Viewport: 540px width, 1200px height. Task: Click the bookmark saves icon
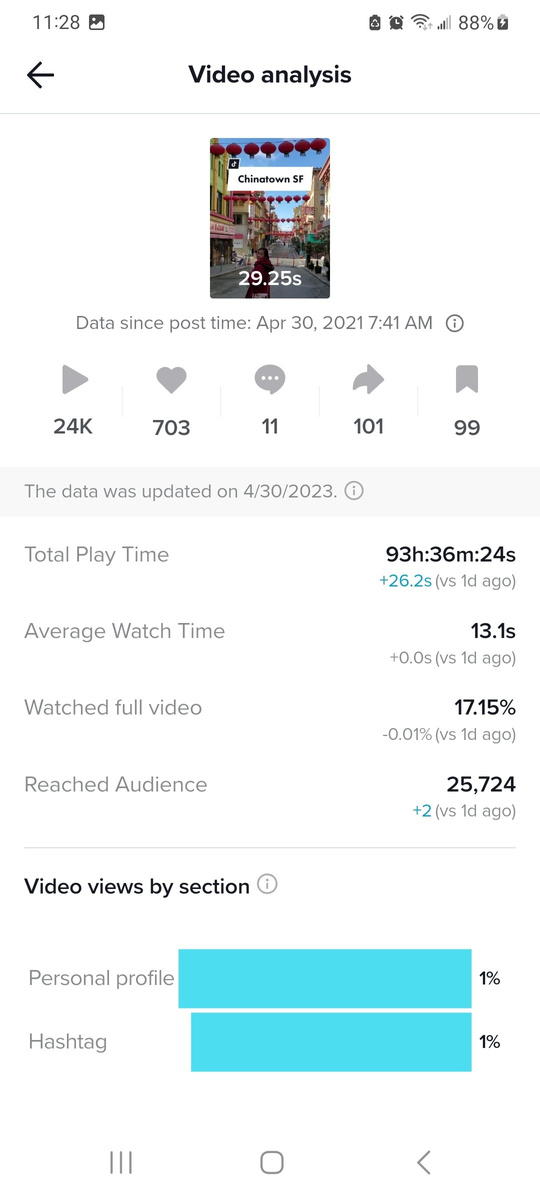(467, 379)
